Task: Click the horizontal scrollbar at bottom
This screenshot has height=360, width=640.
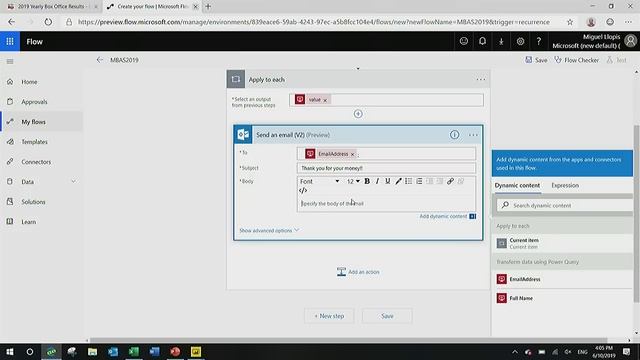Action: tap(348, 340)
